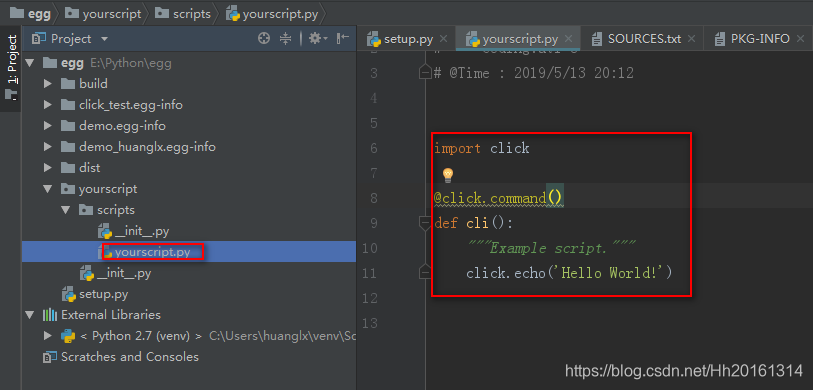Close the SOURCES.txt tab

tap(691, 39)
